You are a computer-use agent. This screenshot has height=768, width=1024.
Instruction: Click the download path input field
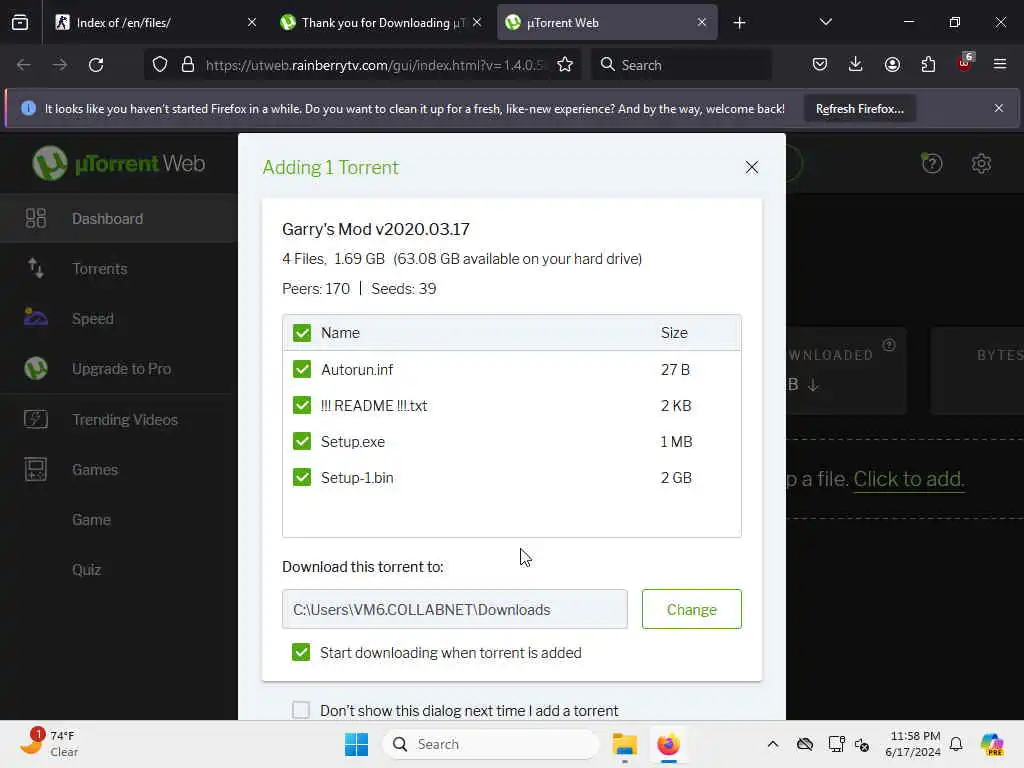click(455, 609)
